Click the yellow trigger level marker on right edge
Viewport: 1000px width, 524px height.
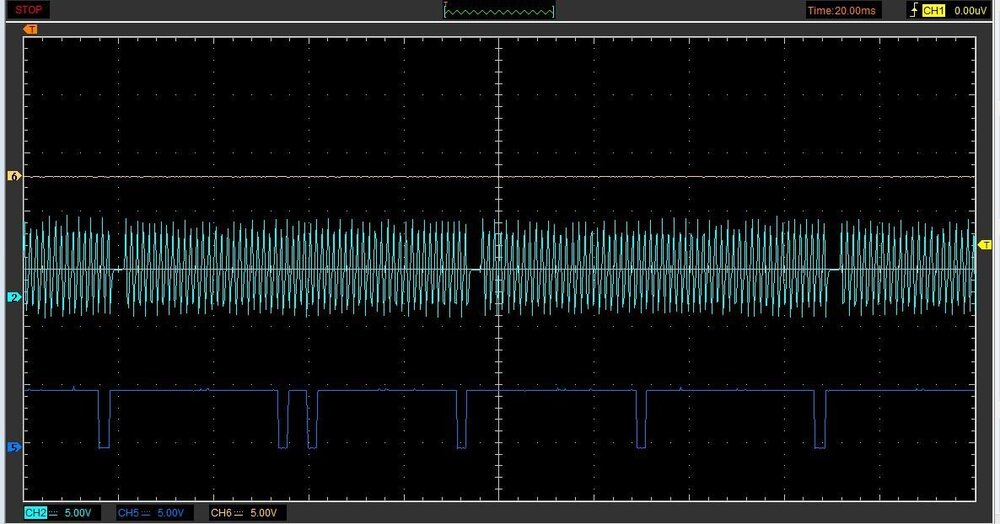point(984,245)
